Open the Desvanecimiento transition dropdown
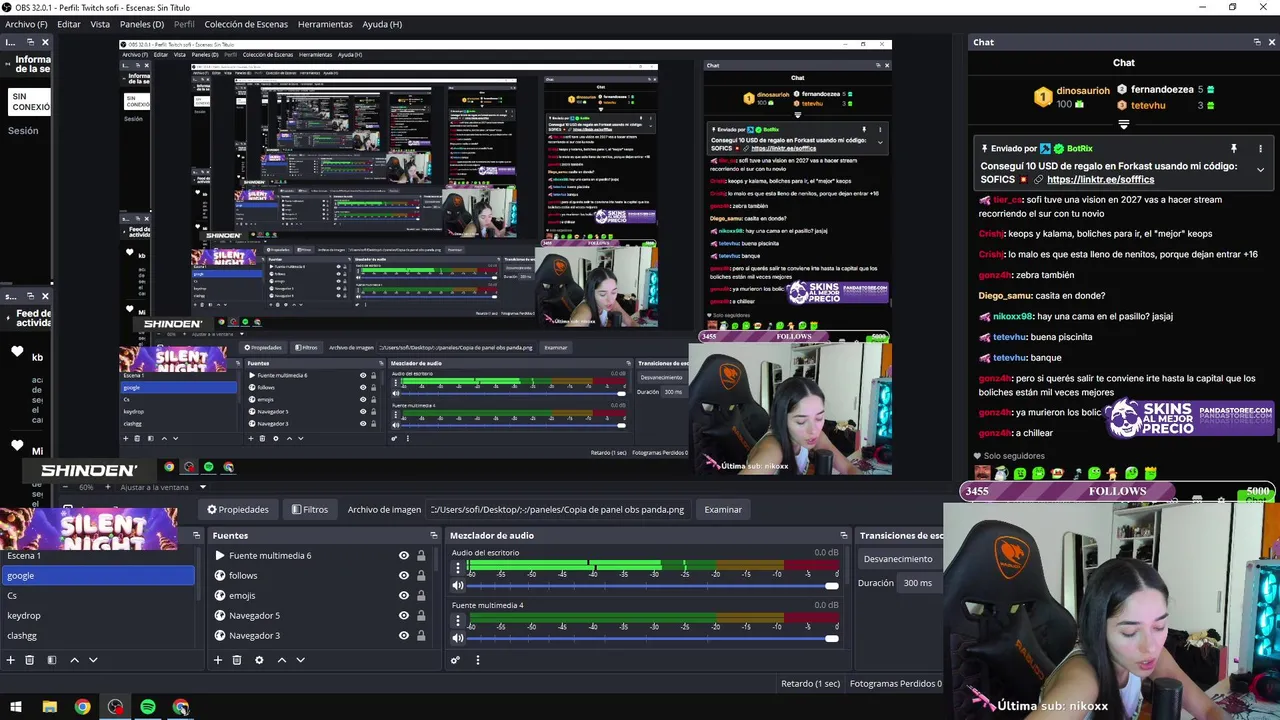This screenshot has width=1280, height=720. coord(900,559)
